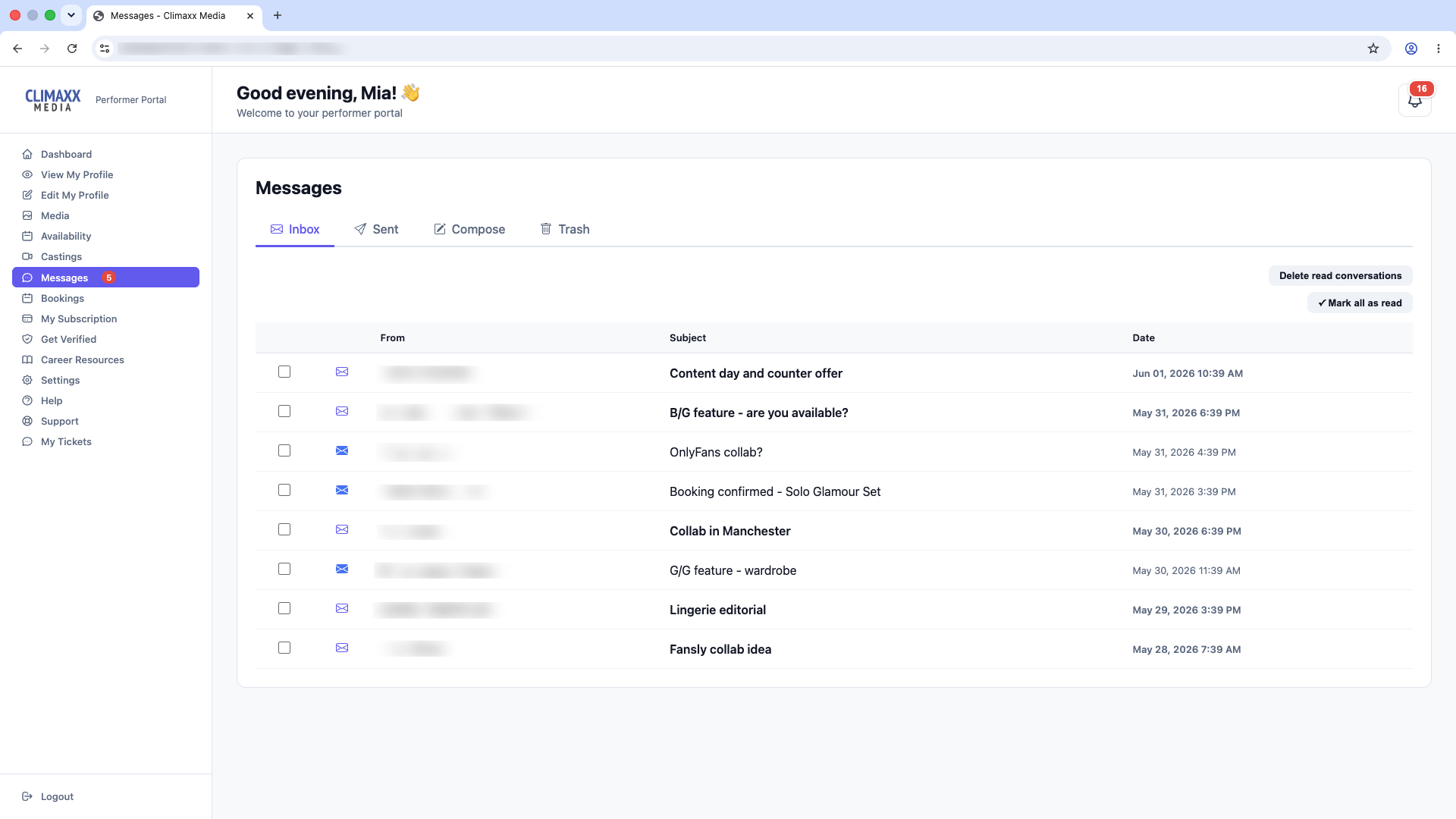This screenshot has width=1456, height=819.
Task: Open the tab search dropdown arrow
Action: click(x=71, y=15)
